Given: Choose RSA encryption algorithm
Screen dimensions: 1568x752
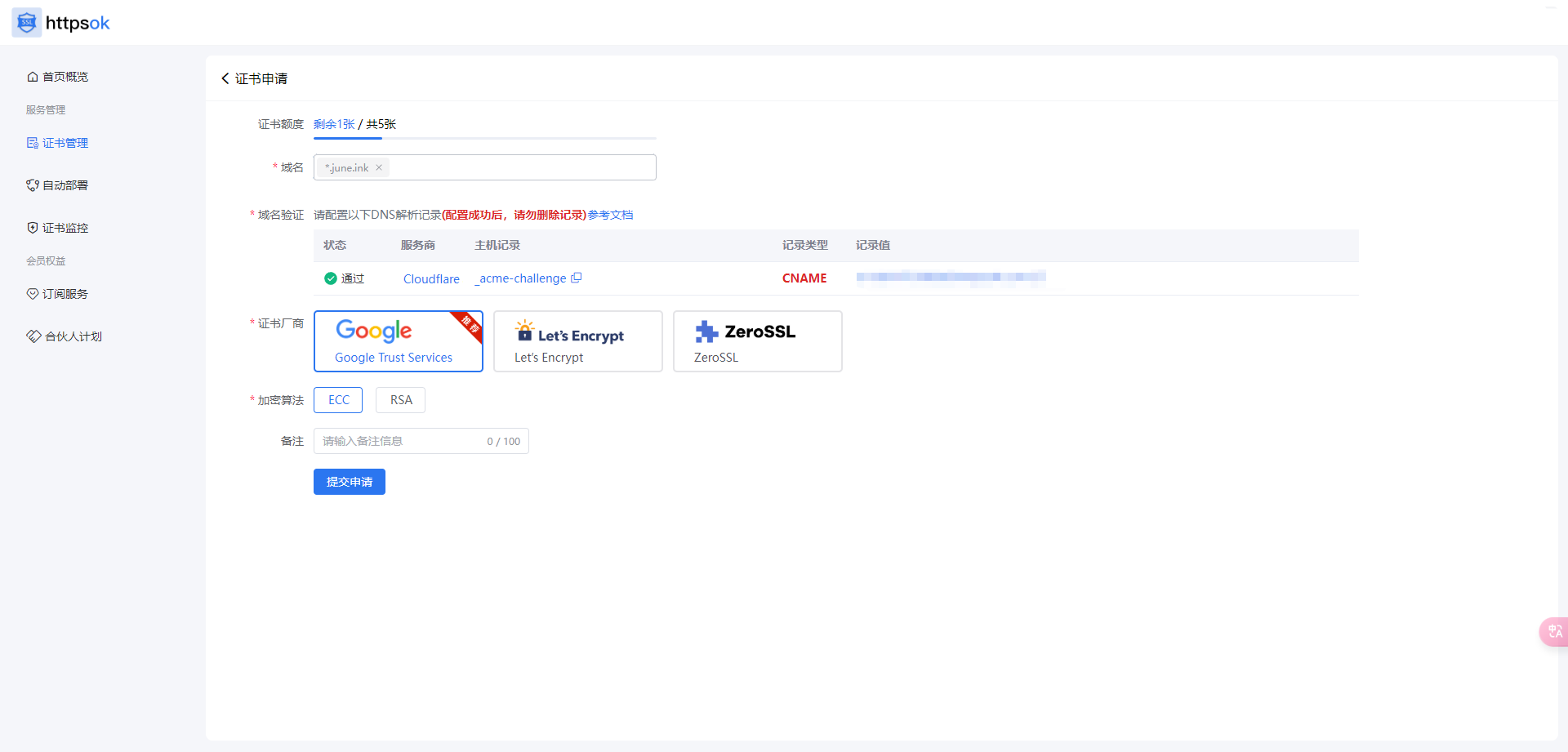Looking at the screenshot, I should point(400,400).
